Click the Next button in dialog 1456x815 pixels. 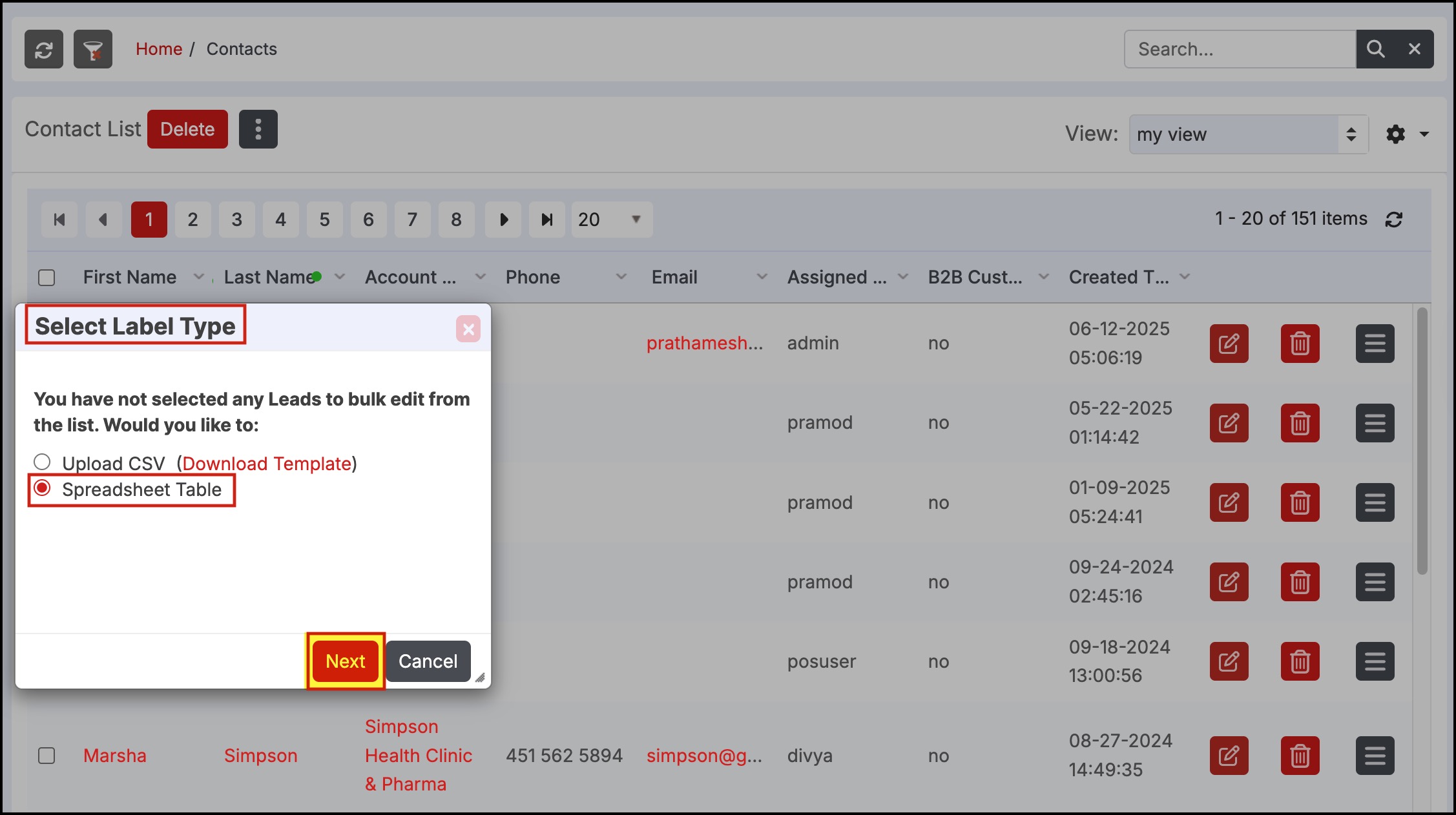pos(346,661)
